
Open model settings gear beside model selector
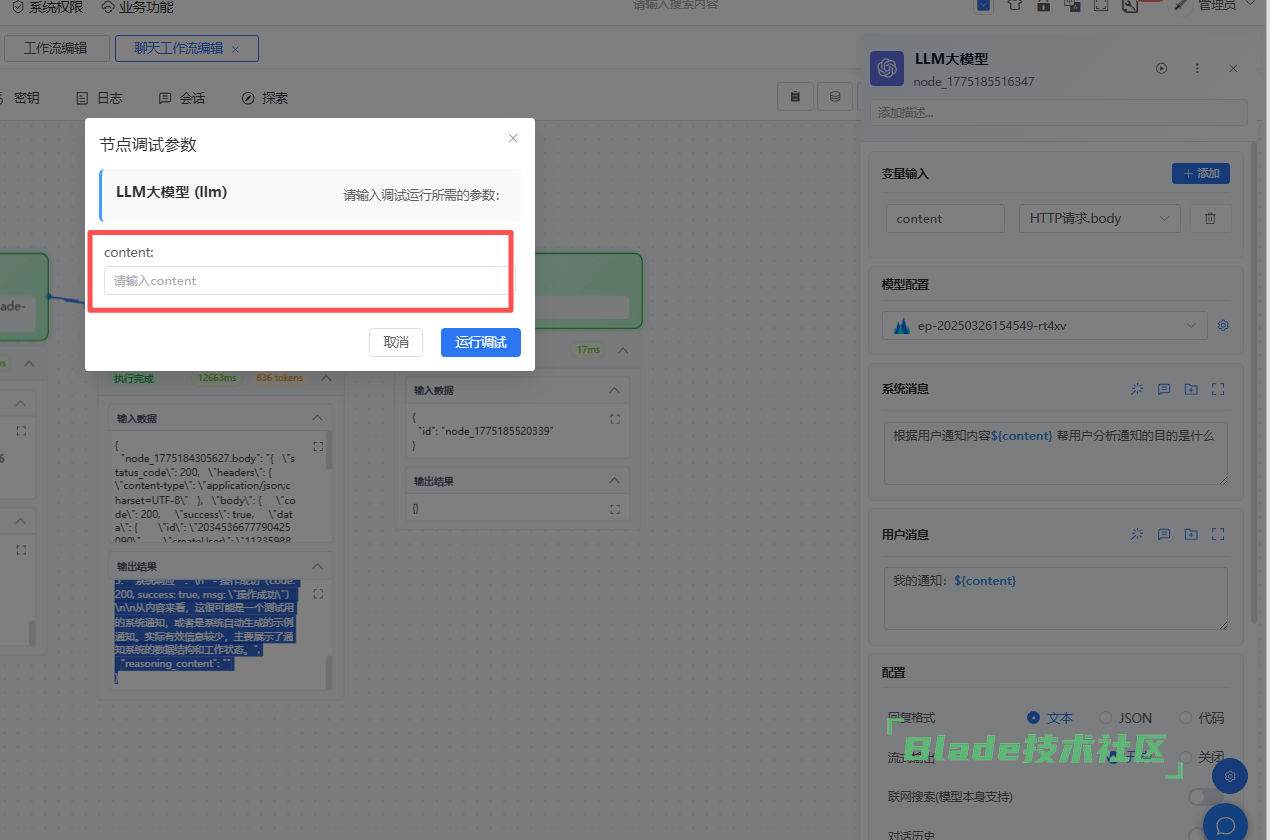pyautogui.click(x=1222, y=325)
